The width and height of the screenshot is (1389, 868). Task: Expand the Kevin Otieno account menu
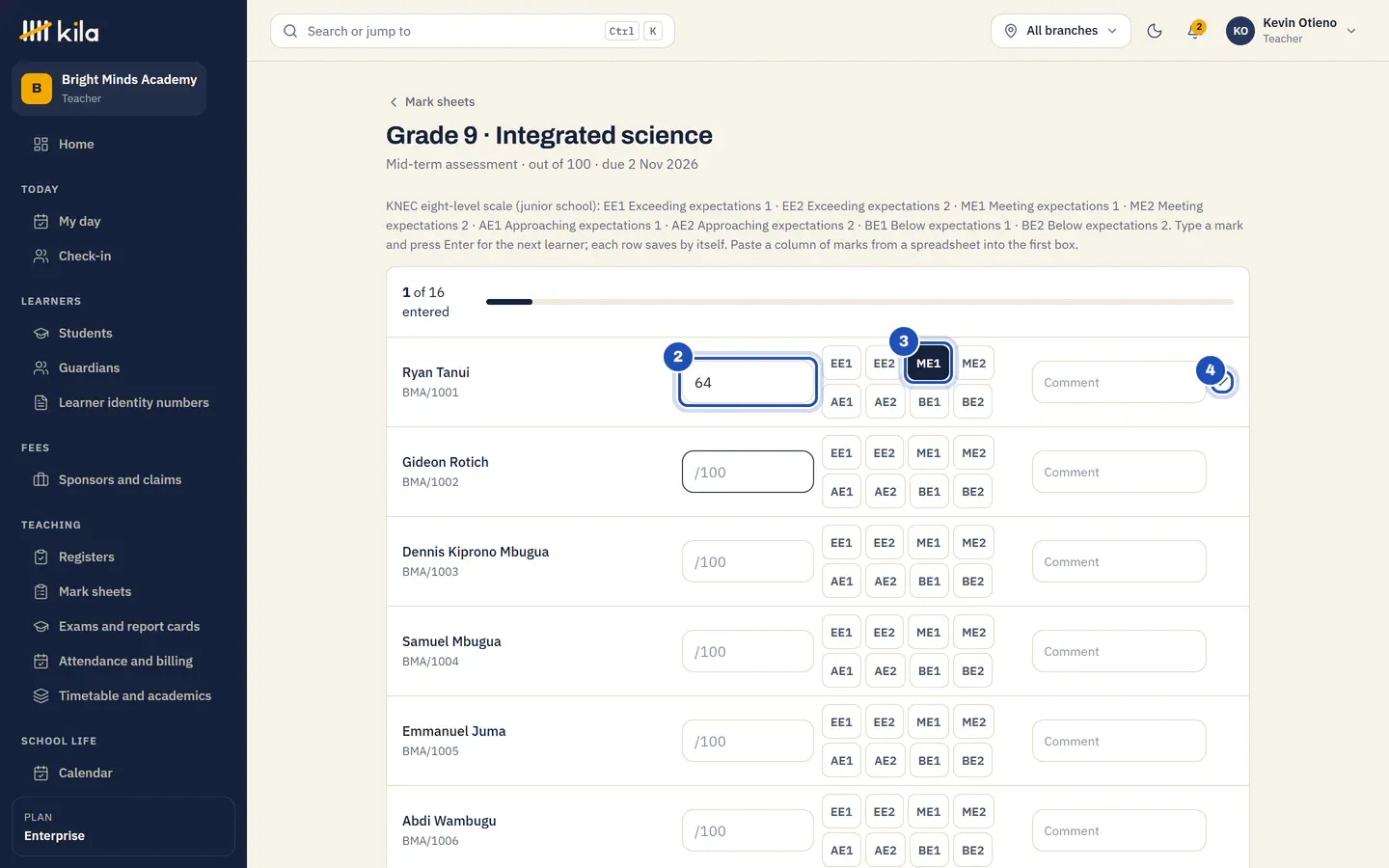pos(1293,31)
